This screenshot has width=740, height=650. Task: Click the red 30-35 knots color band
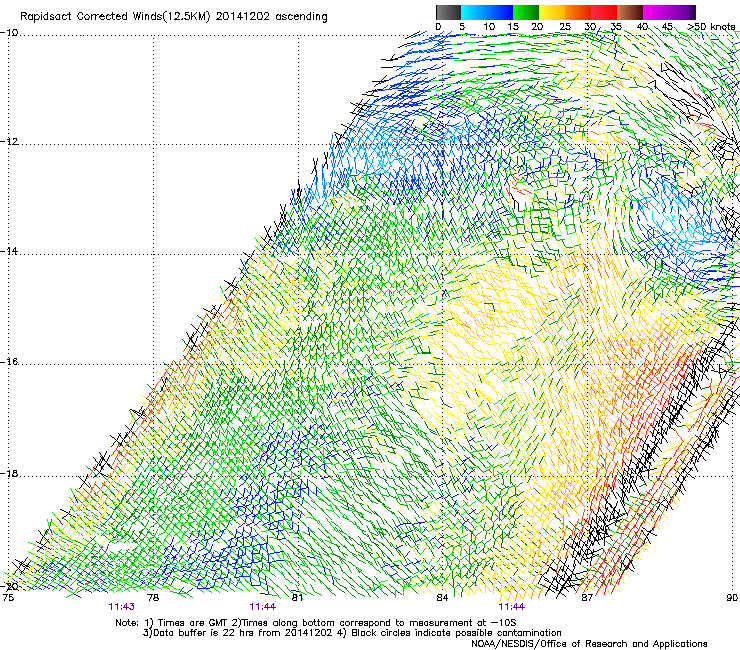pyautogui.click(x=605, y=12)
